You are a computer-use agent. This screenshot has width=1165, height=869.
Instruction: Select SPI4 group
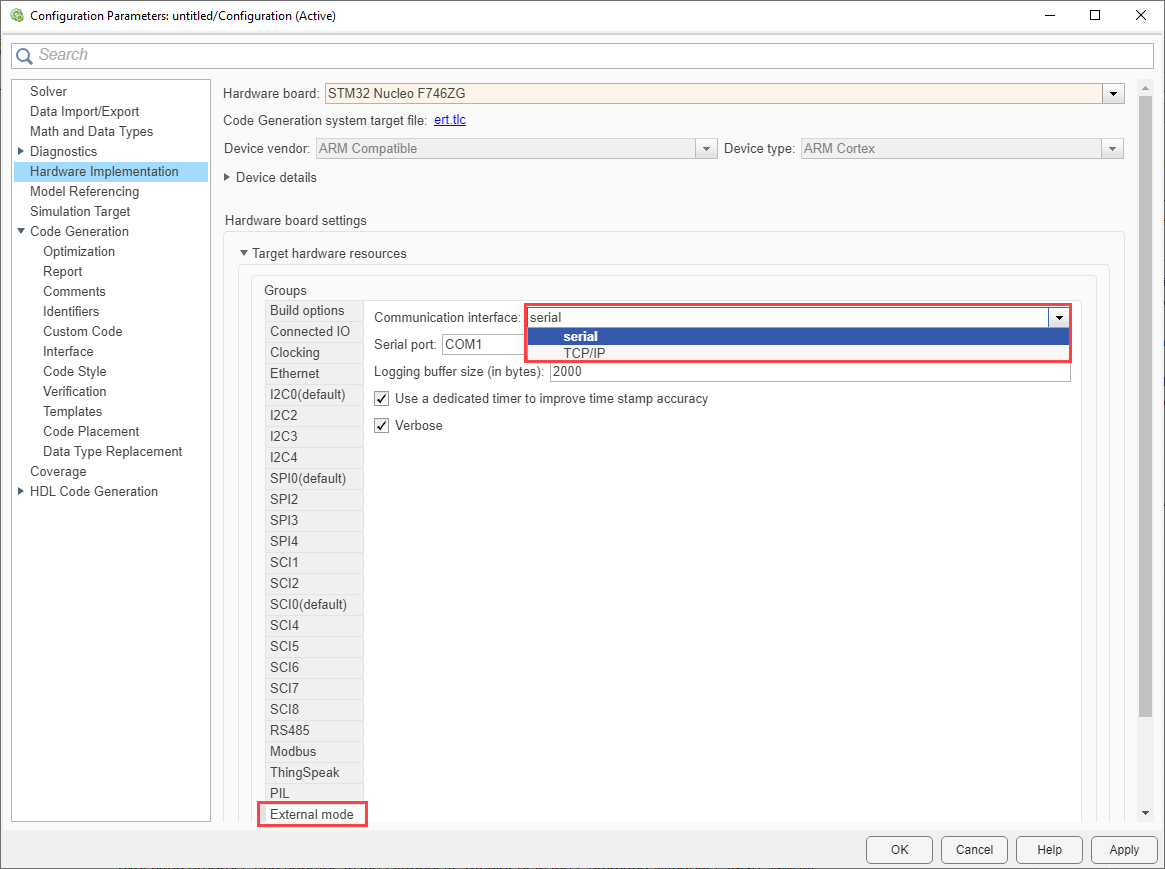(x=314, y=541)
